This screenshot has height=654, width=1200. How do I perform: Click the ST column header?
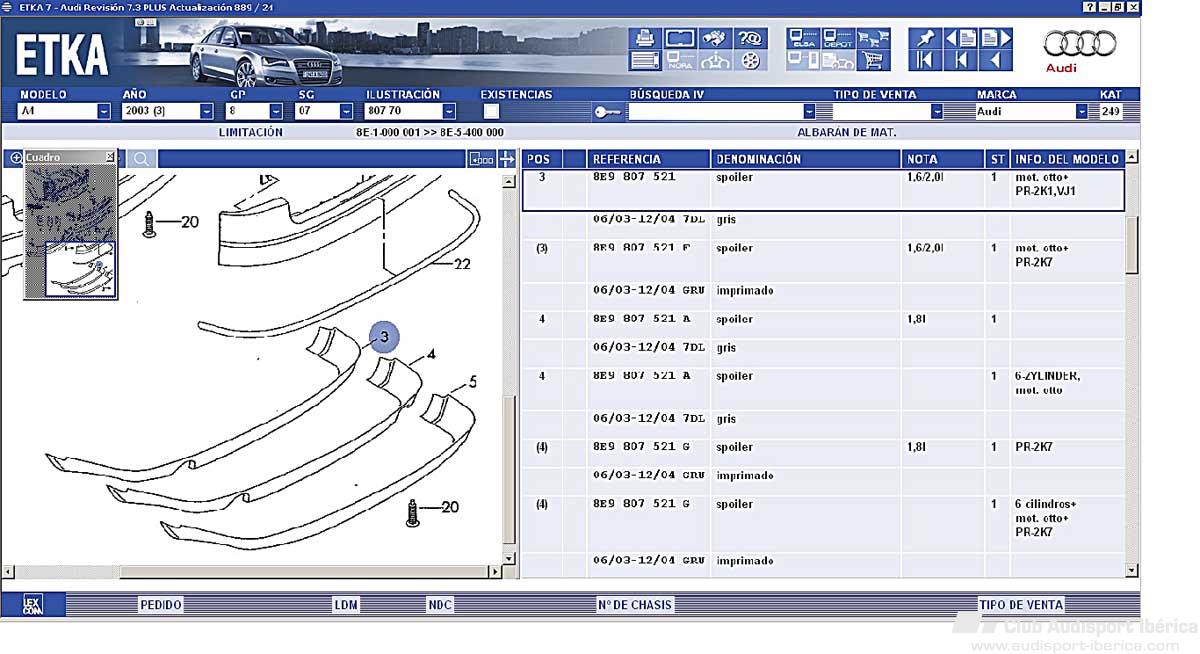(997, 159)
